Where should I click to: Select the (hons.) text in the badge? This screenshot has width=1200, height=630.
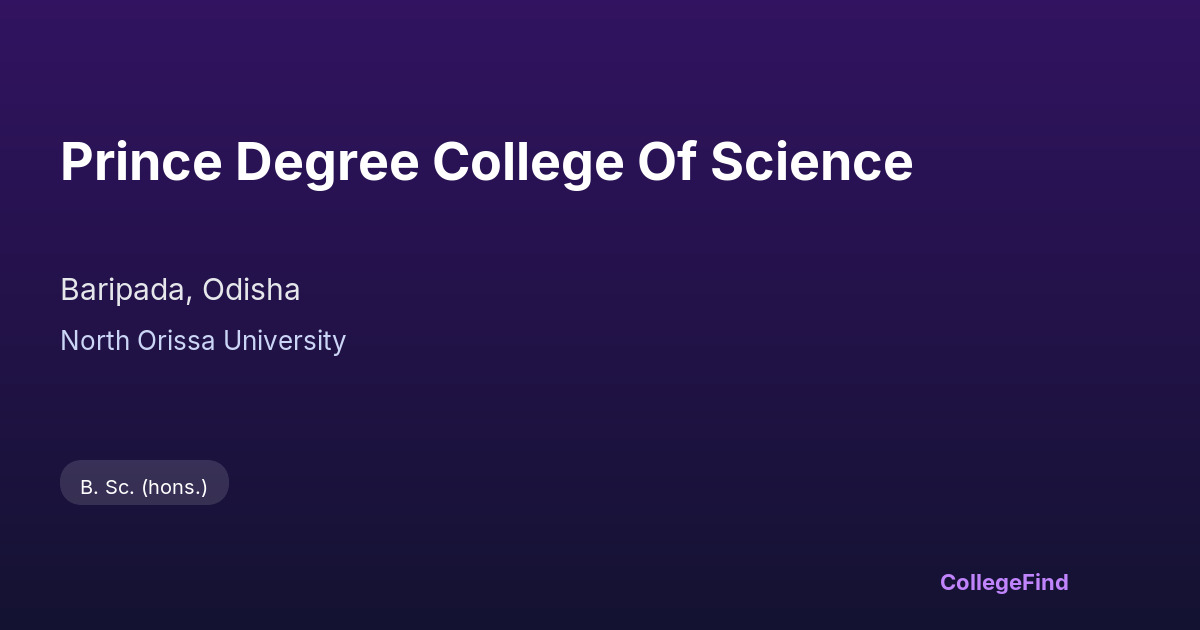[174, 488]
